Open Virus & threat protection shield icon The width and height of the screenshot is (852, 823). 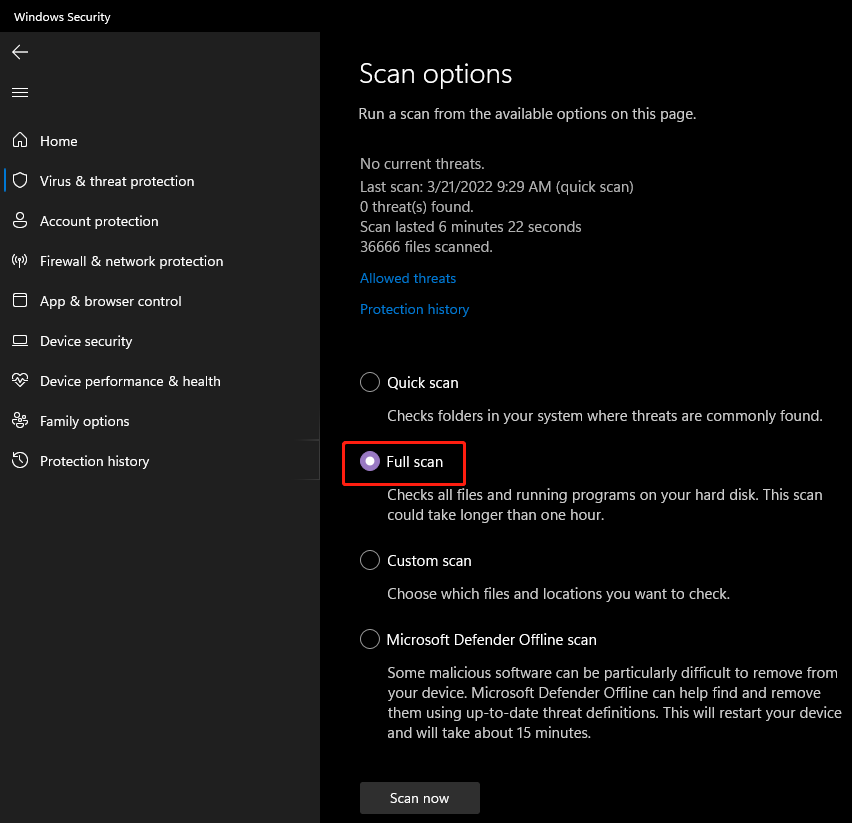20,181
